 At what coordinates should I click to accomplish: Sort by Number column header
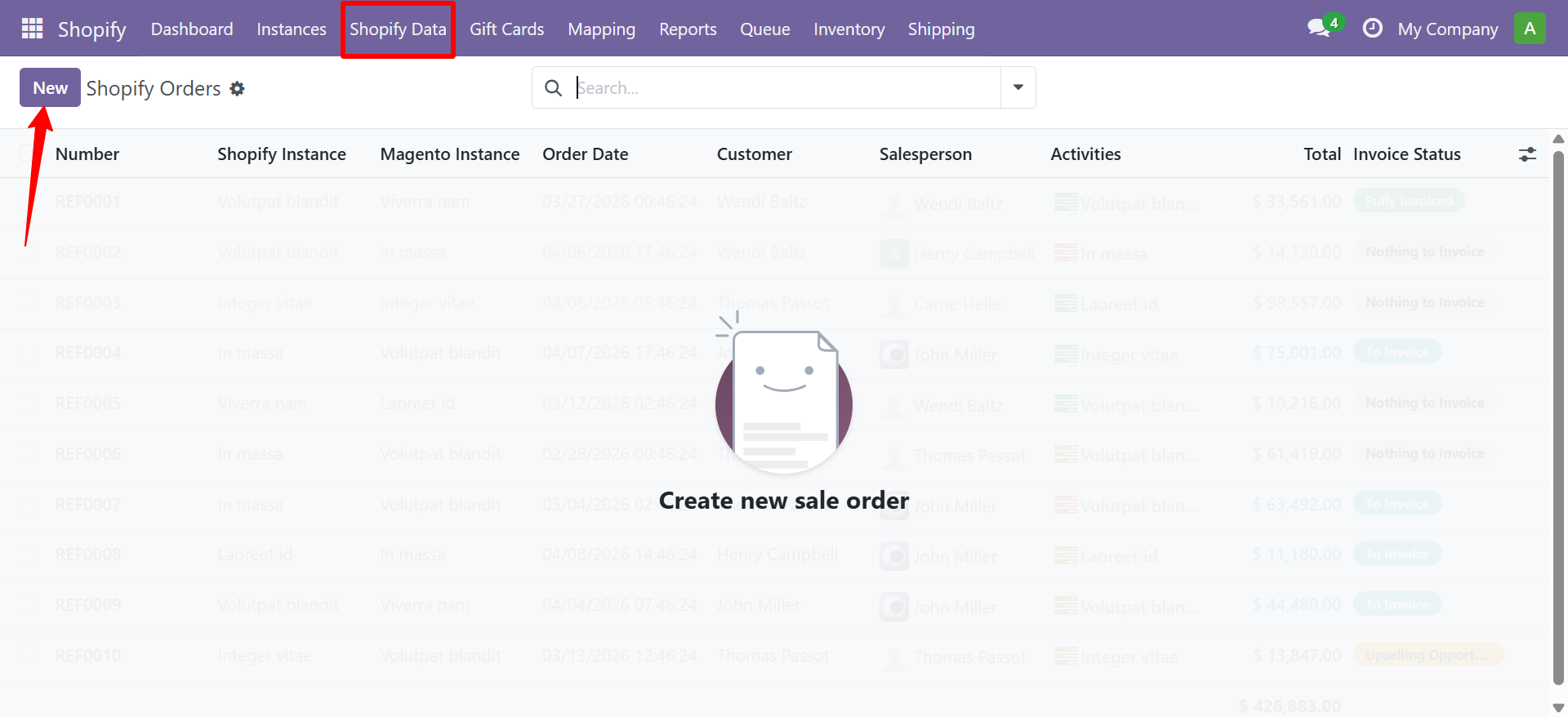87,154
